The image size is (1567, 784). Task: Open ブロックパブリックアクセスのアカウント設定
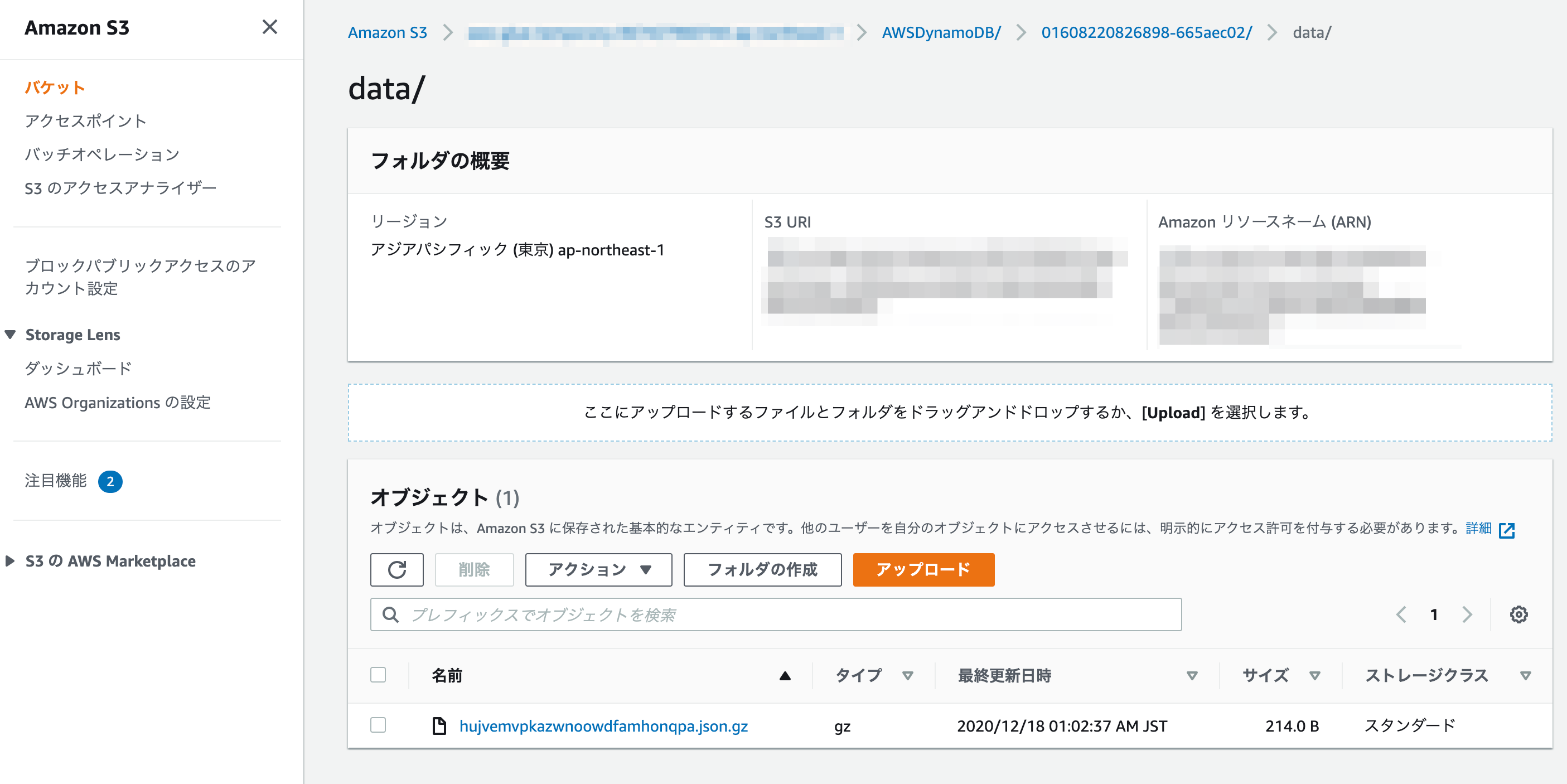[140, 277]
